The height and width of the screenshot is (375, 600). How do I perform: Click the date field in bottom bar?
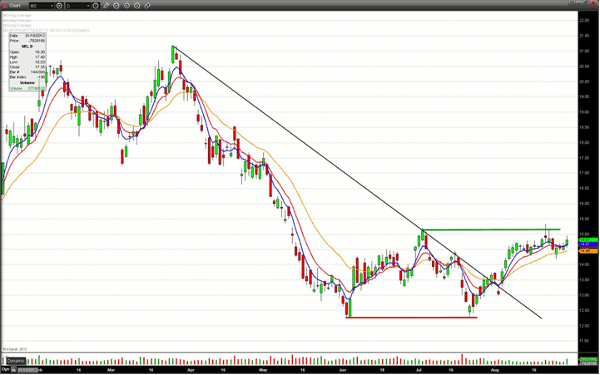click(28, 370)
